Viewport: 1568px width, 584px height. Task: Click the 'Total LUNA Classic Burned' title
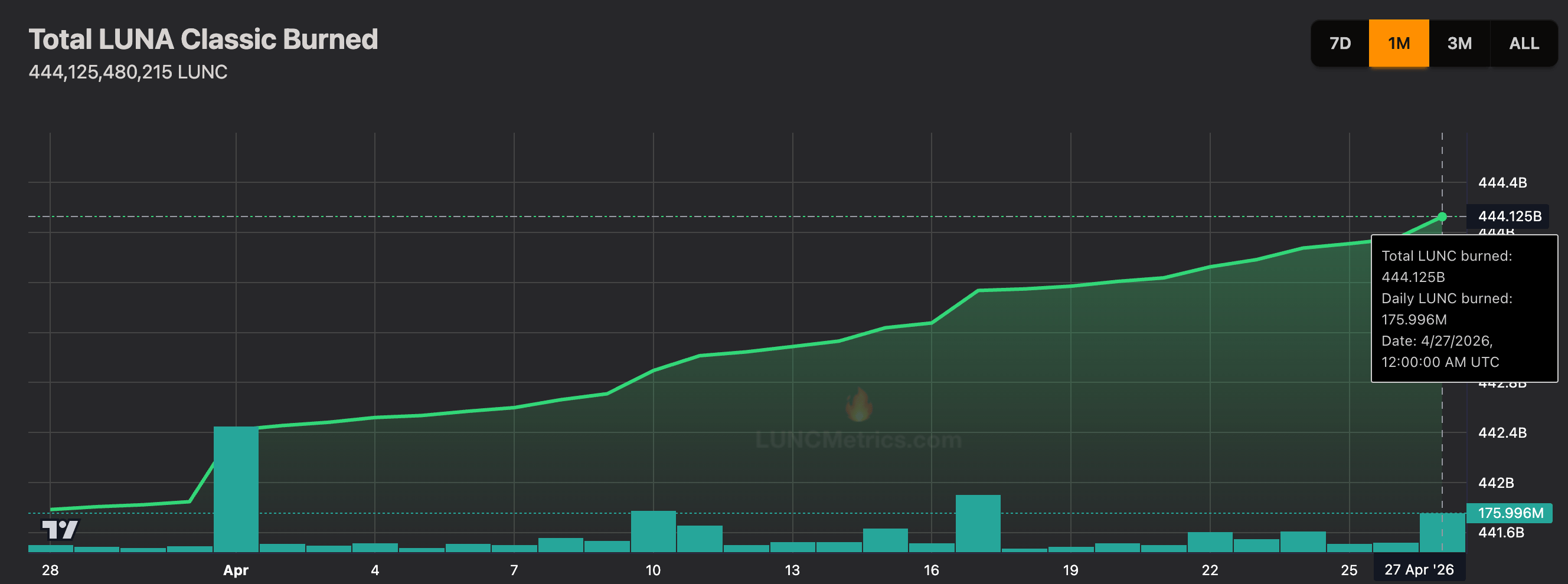pos(203,40)
